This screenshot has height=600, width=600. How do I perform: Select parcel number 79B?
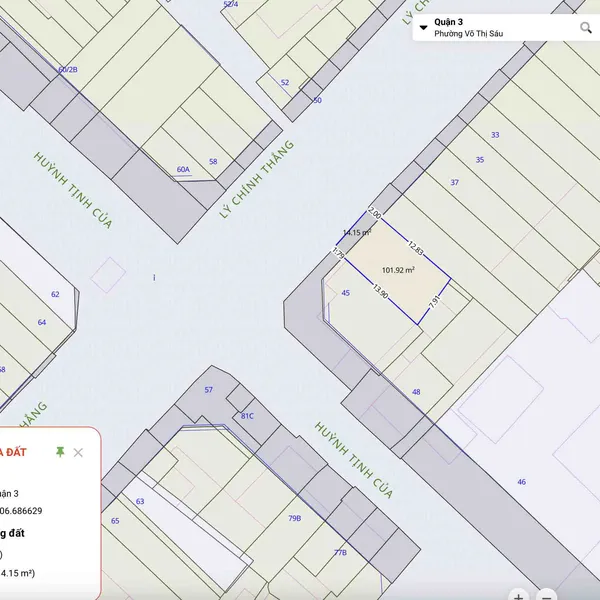pos(295,518)
